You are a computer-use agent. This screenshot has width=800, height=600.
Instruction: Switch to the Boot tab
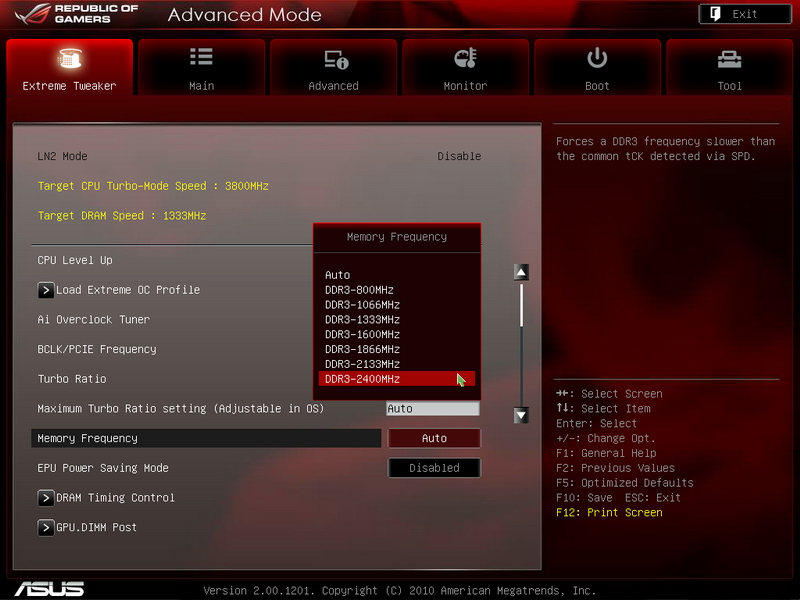(597, 67)
